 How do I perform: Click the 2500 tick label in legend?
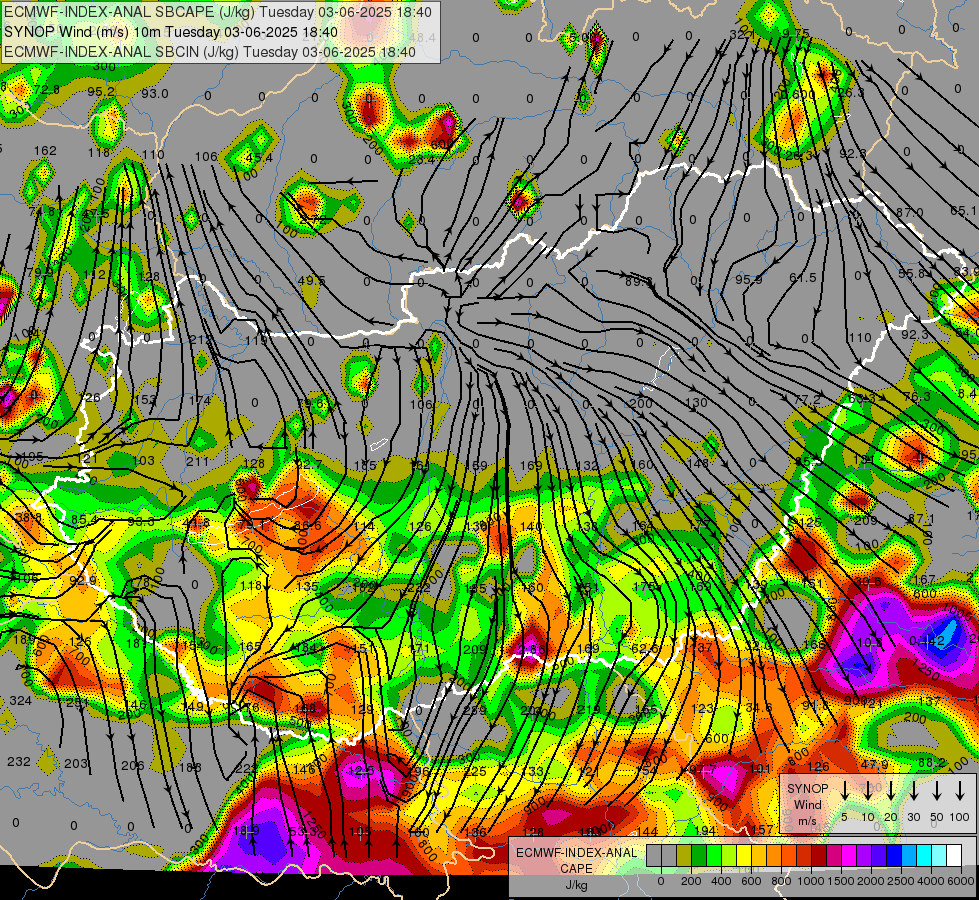(901, 881)
